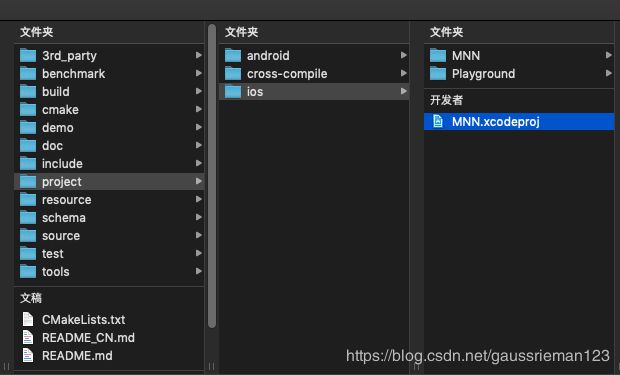620x375 pixels.
Task: Click the 'include' folder name
Action: pos(62,163)
